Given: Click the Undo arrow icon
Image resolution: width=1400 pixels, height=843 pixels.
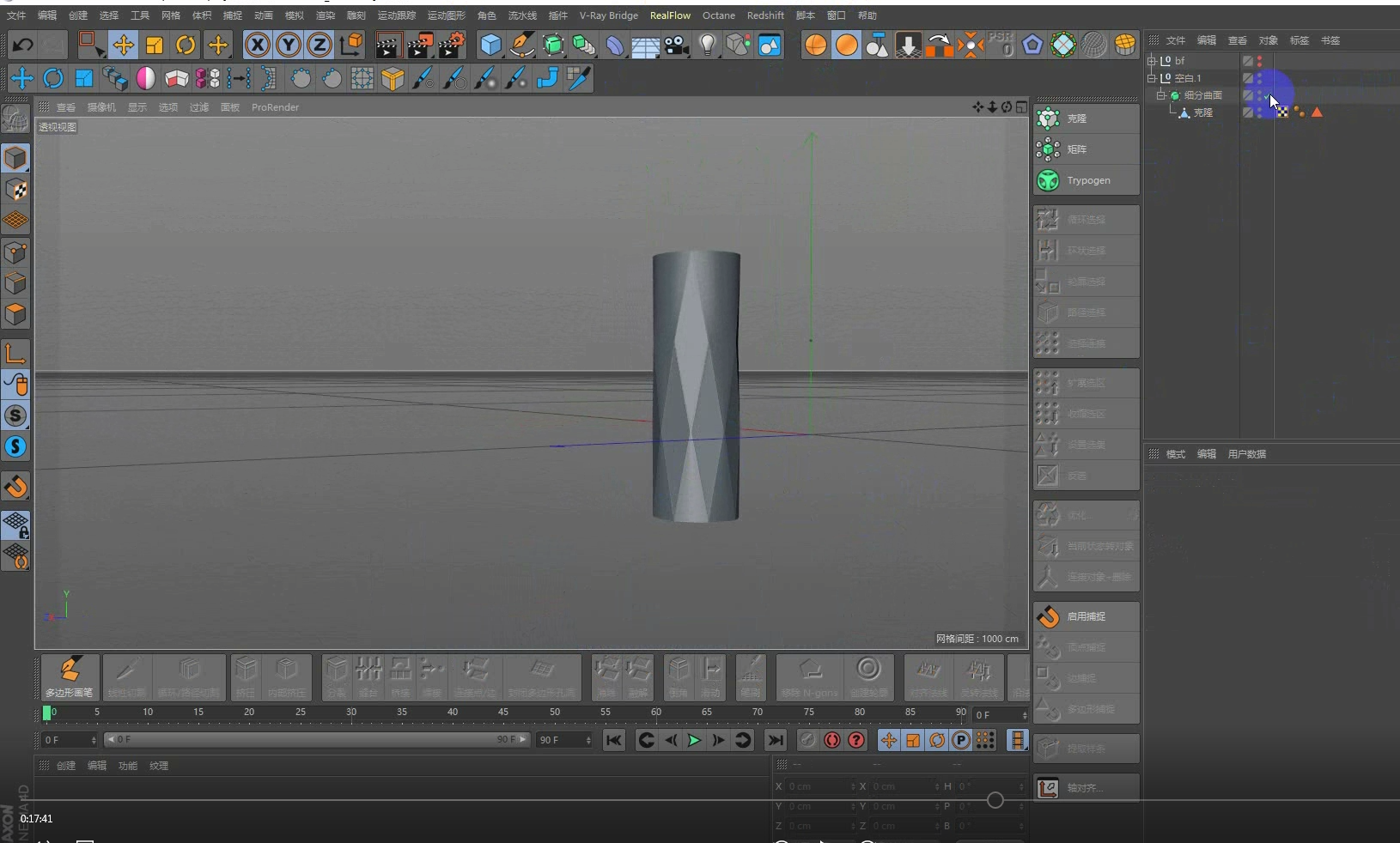Looking at the screenshot, I should [23, 45].
